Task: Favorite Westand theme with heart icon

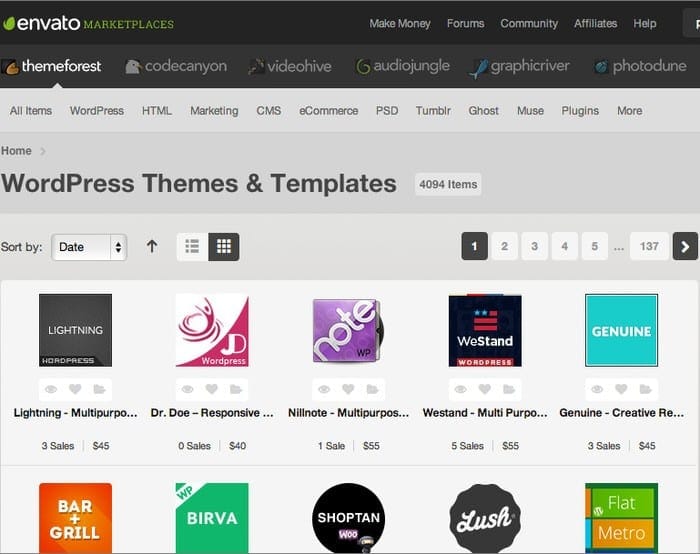Action: coord(485,389)
